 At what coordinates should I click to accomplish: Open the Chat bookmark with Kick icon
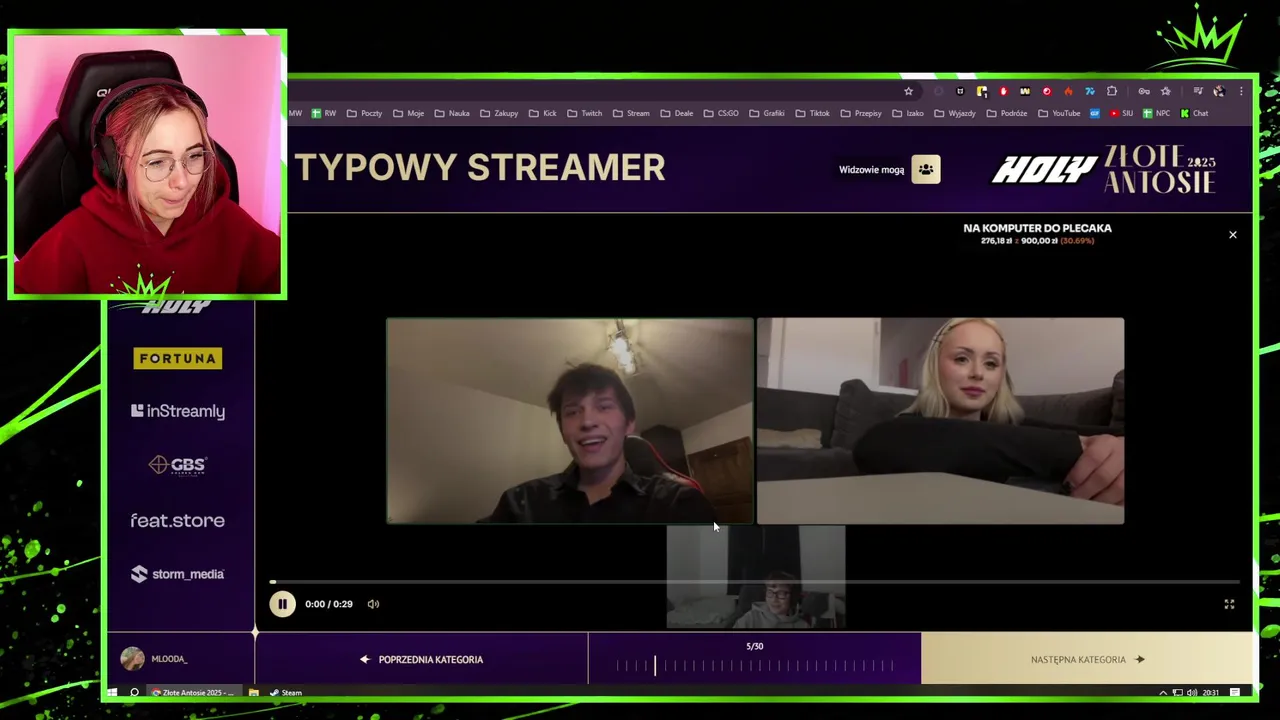[1194, 113]
